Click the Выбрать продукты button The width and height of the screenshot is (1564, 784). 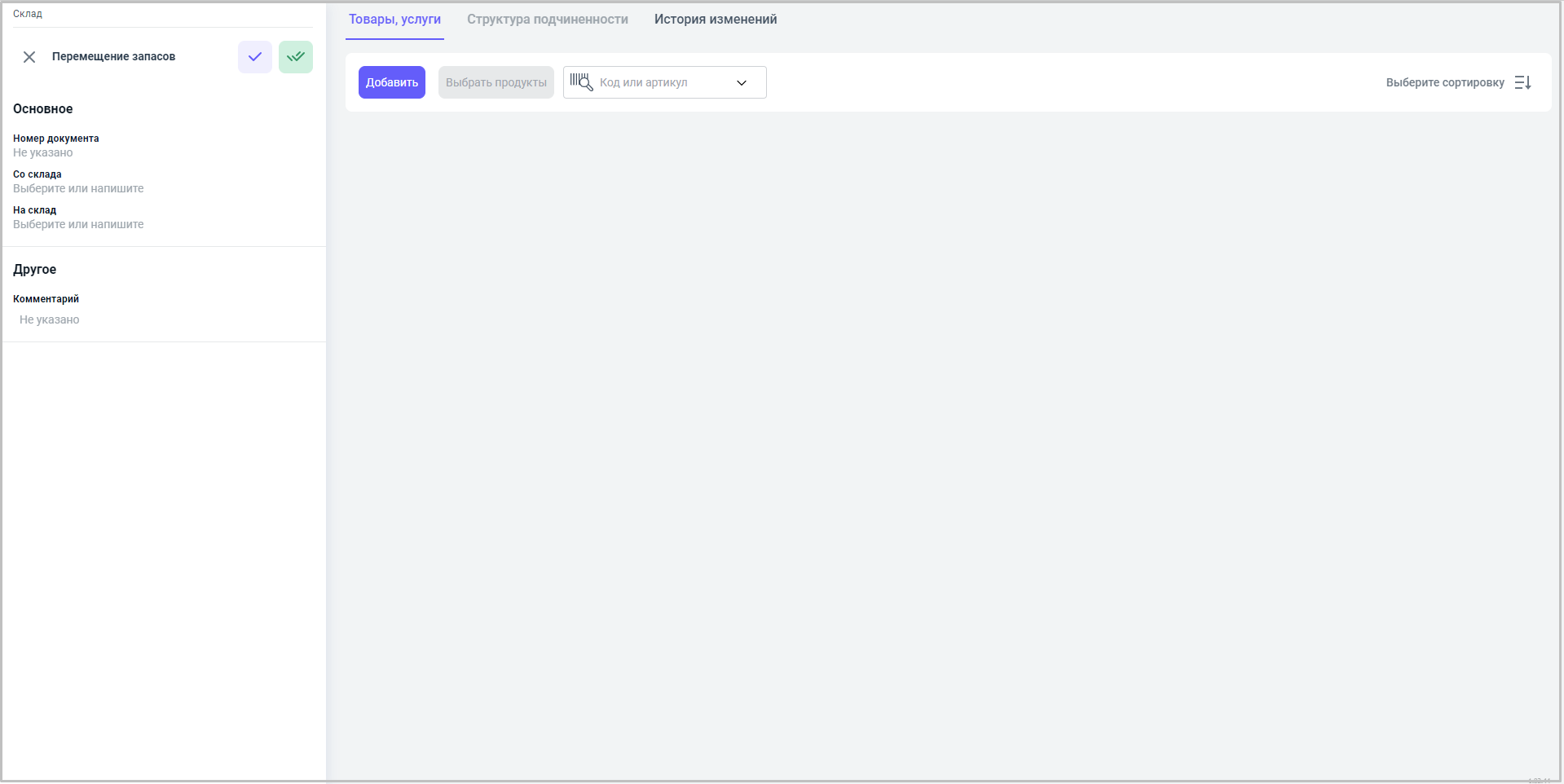496,82
